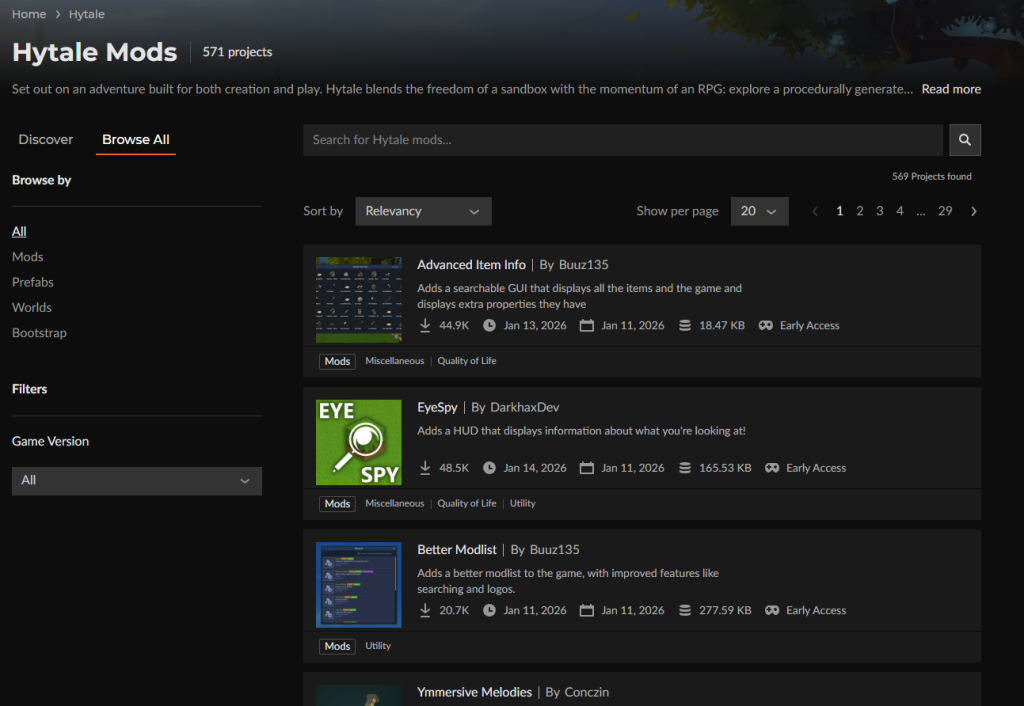Expand the Game Version filter dropdown
Image resolution: width=1024 pixels, height=706 pixels.
point(136,481)
